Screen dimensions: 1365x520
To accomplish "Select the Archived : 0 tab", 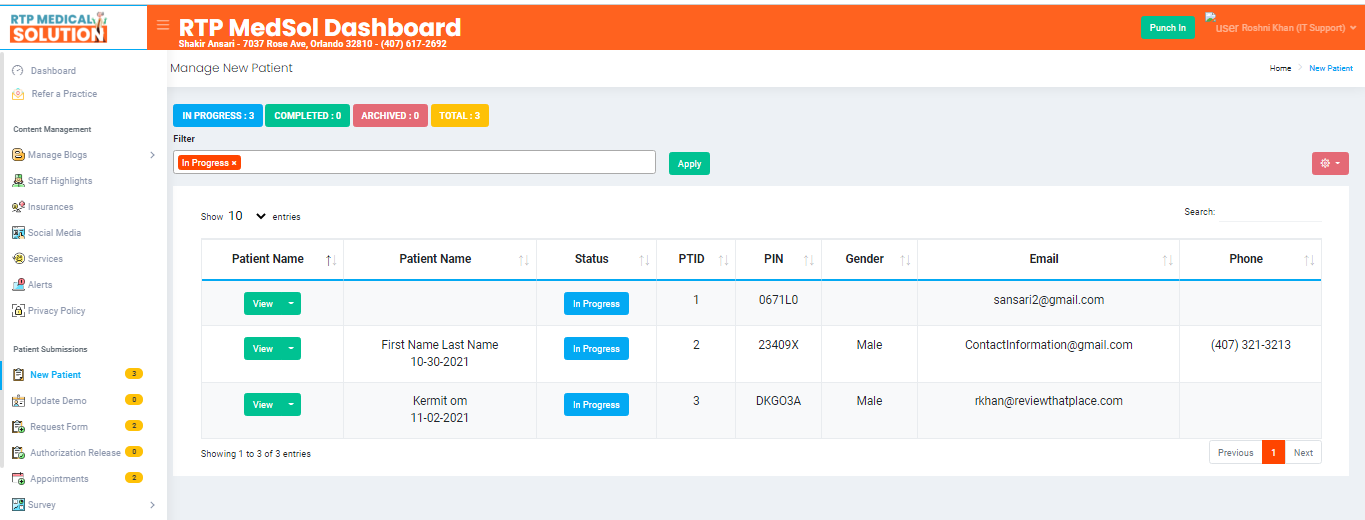I will 391,116.
